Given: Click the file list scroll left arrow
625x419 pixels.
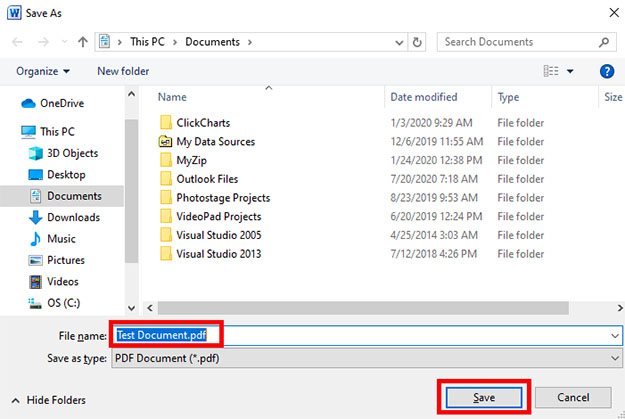Looking at the screenshot, I should 150,308.
